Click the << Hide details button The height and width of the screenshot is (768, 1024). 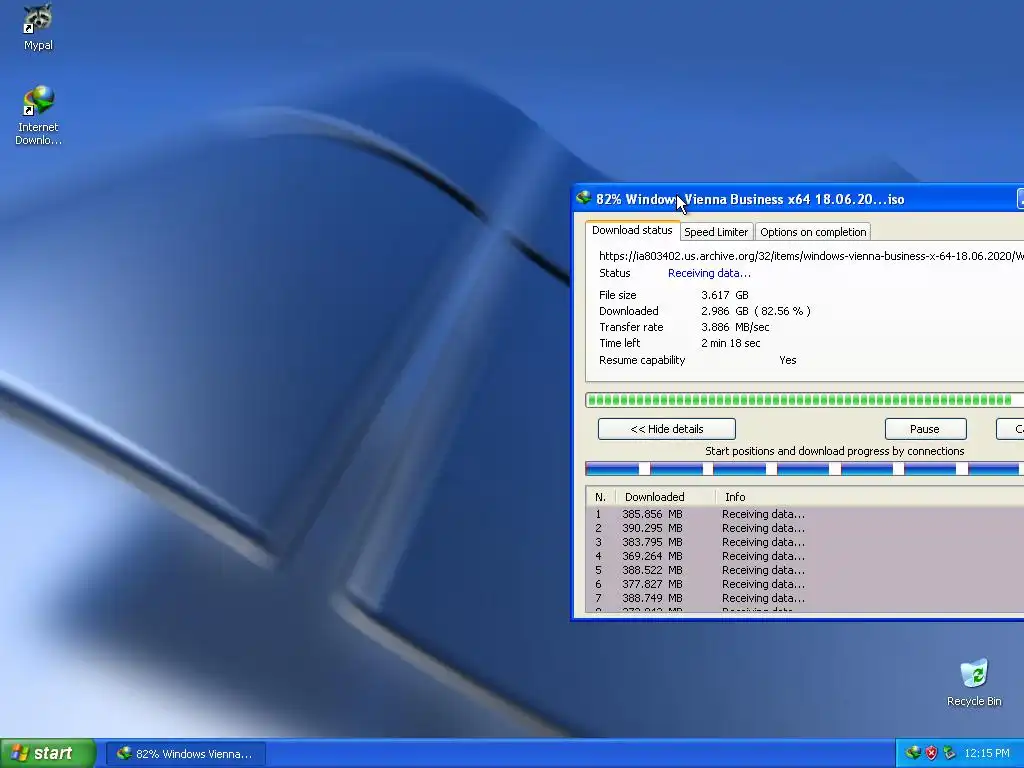tap(667, 429)
